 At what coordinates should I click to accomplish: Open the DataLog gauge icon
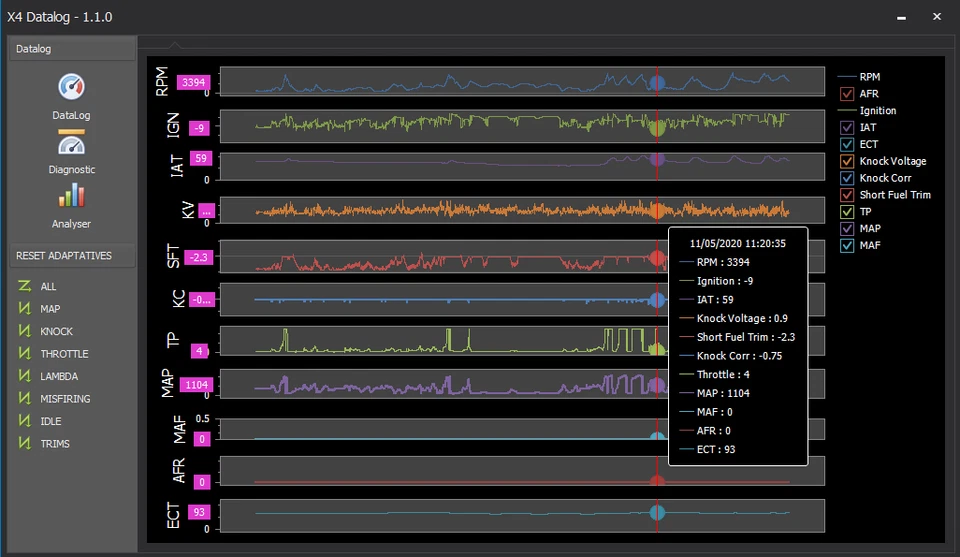pyautogui.click(x=72, y=87)
